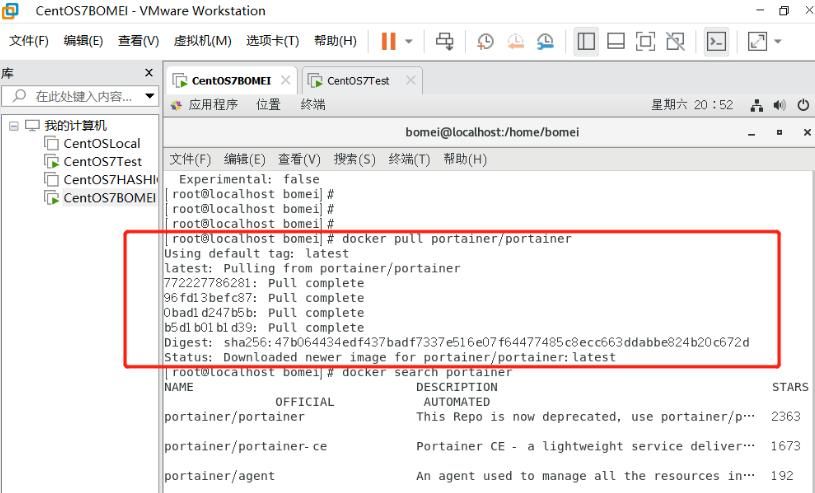Close the CentOS7Test tab
The width and height of the screenshot is (815, 493).
click(411, 80)
